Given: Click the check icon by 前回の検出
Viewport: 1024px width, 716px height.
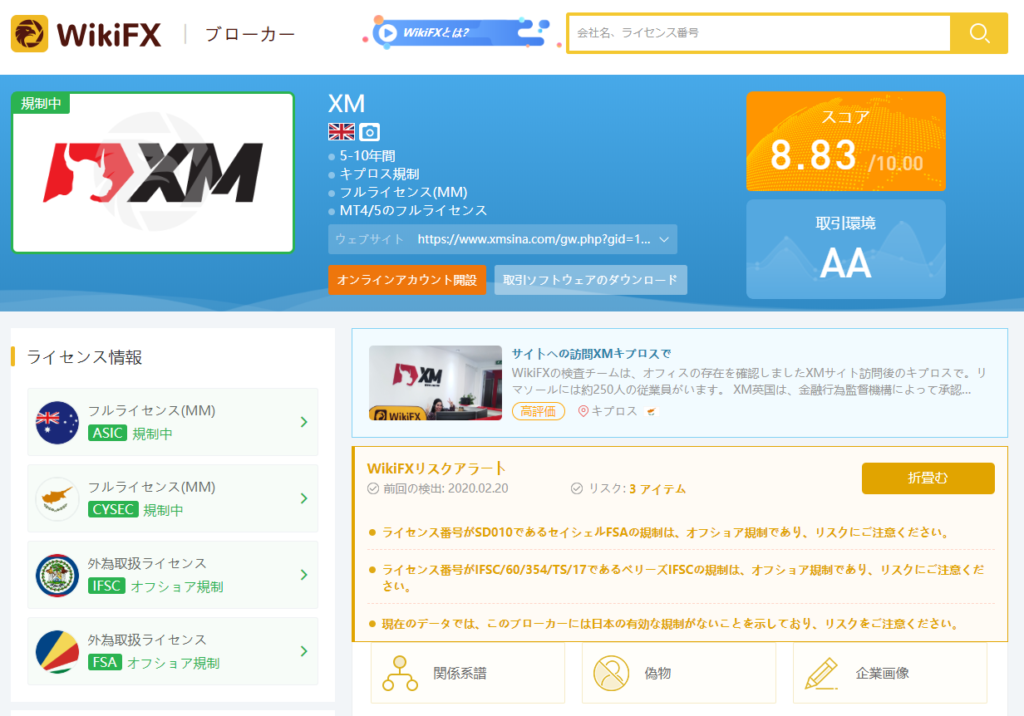Looking at the screenshot, I should click(373, 489).
